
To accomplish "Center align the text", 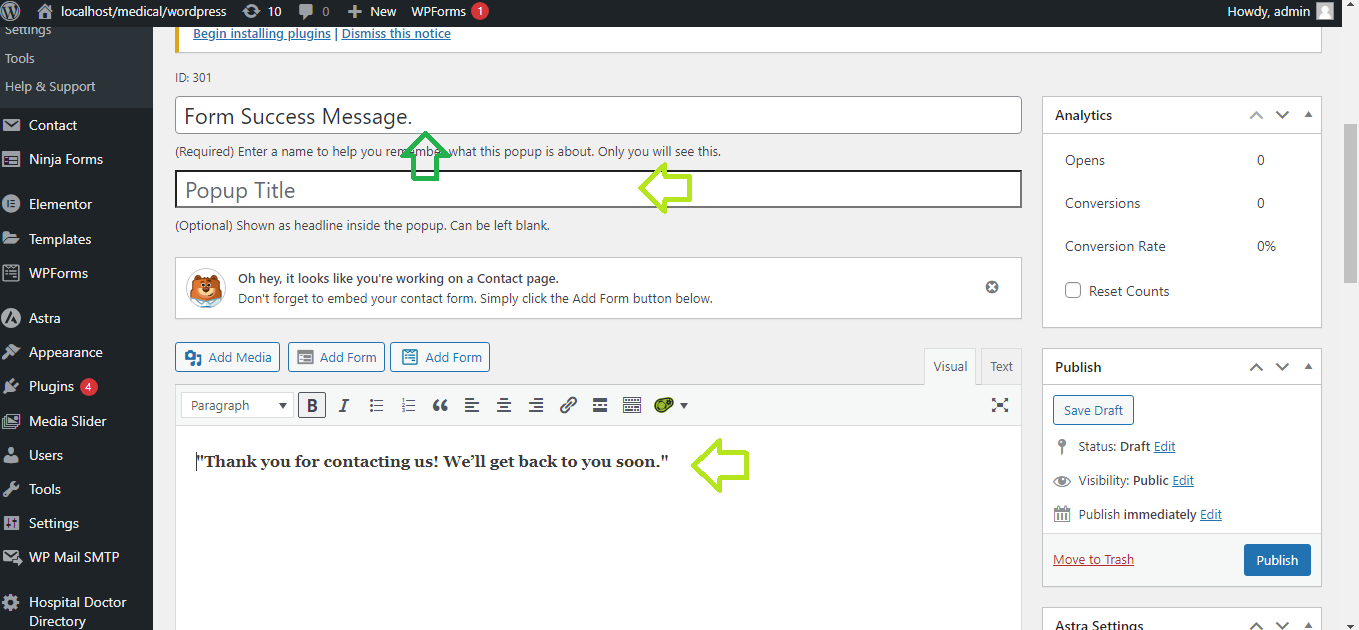I will [x=504, y=405].
